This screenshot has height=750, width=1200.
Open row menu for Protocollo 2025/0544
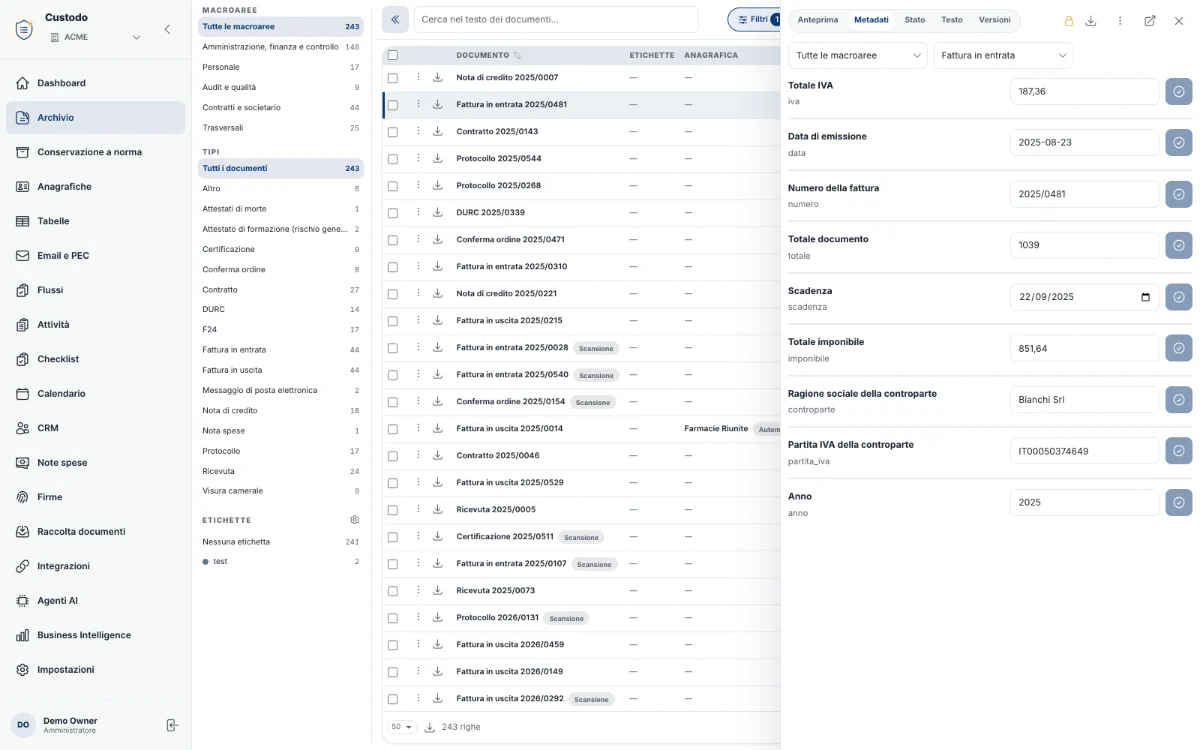coord(418,158)
